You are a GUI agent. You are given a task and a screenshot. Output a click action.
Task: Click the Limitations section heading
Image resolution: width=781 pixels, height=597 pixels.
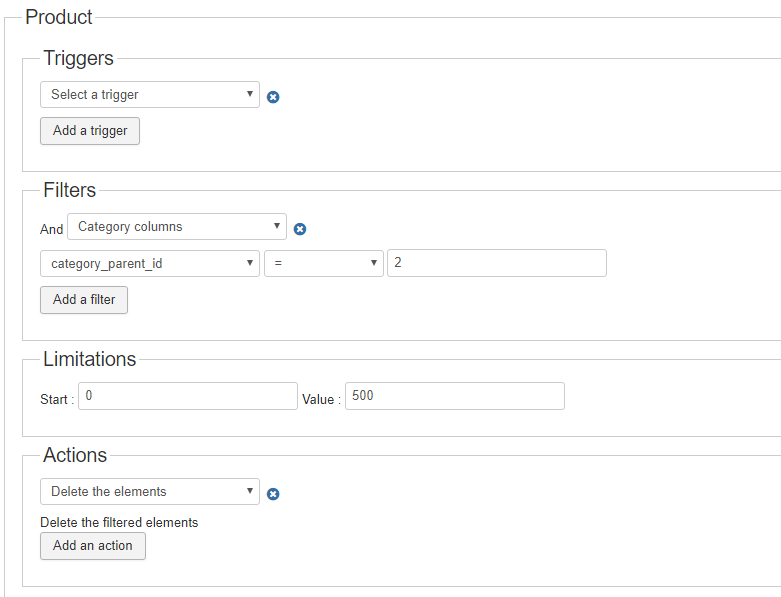[90, 359]
